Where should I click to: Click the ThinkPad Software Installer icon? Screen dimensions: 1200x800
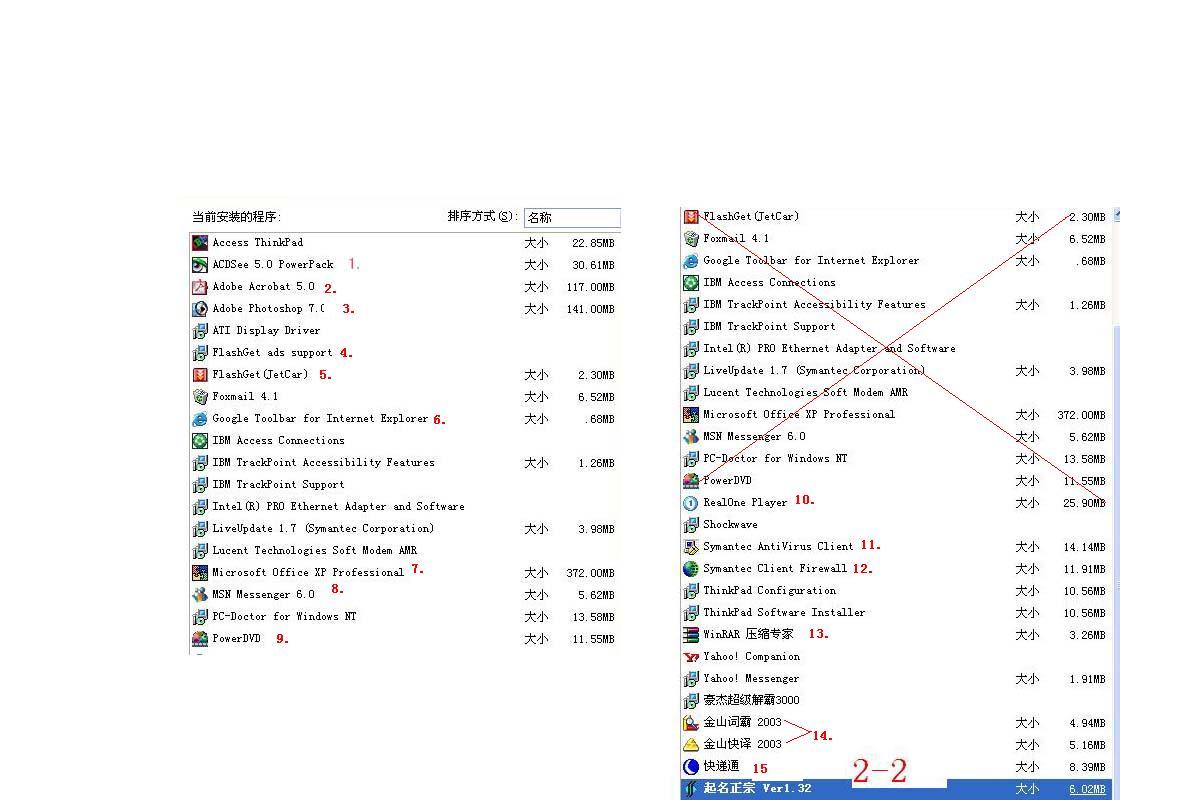tap(691, 612)
